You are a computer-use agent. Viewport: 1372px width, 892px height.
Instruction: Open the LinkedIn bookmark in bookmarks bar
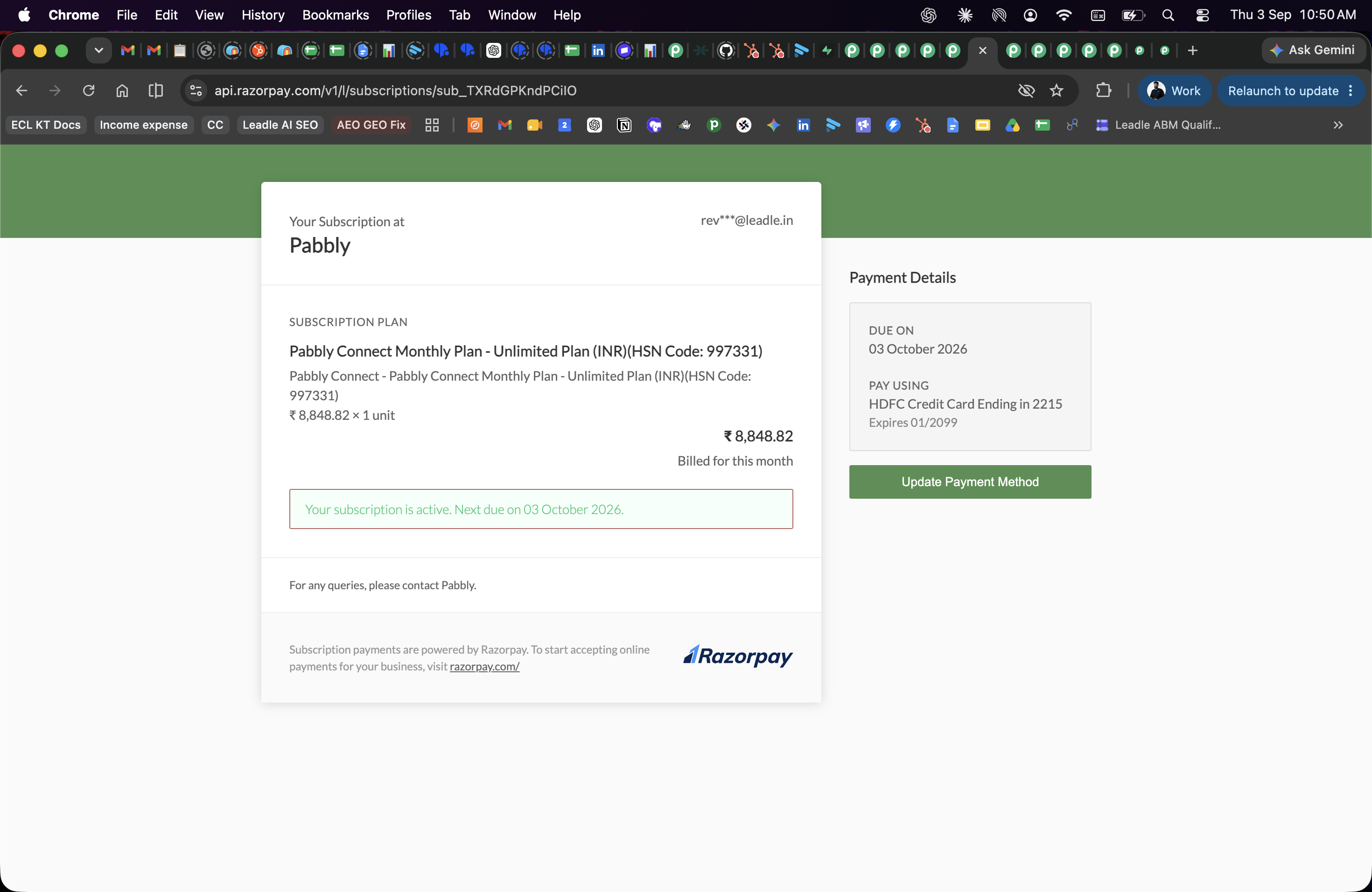pyautogui.click(x=803, y=125)
